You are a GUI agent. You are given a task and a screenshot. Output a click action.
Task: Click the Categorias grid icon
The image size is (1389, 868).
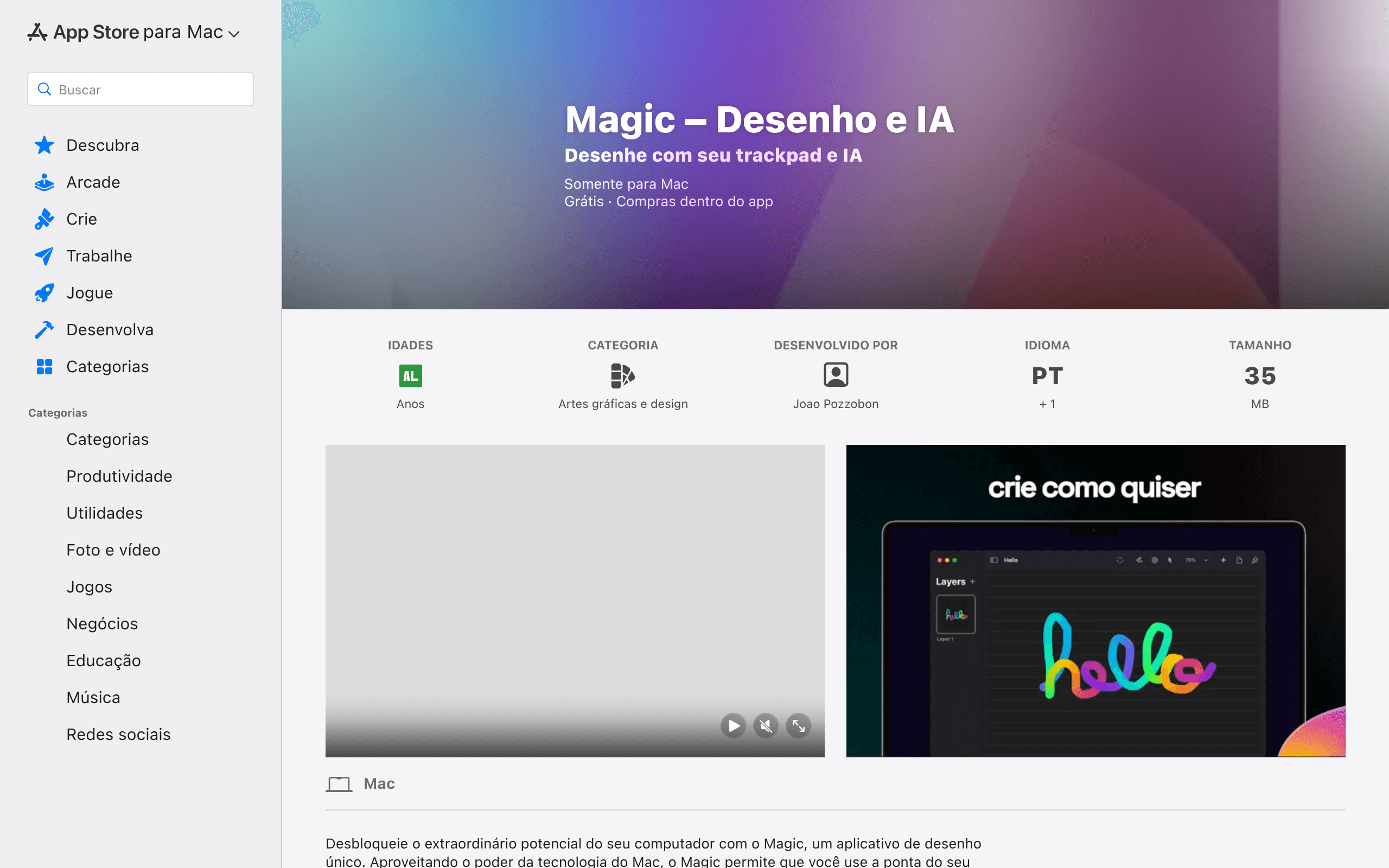[44, 366]
